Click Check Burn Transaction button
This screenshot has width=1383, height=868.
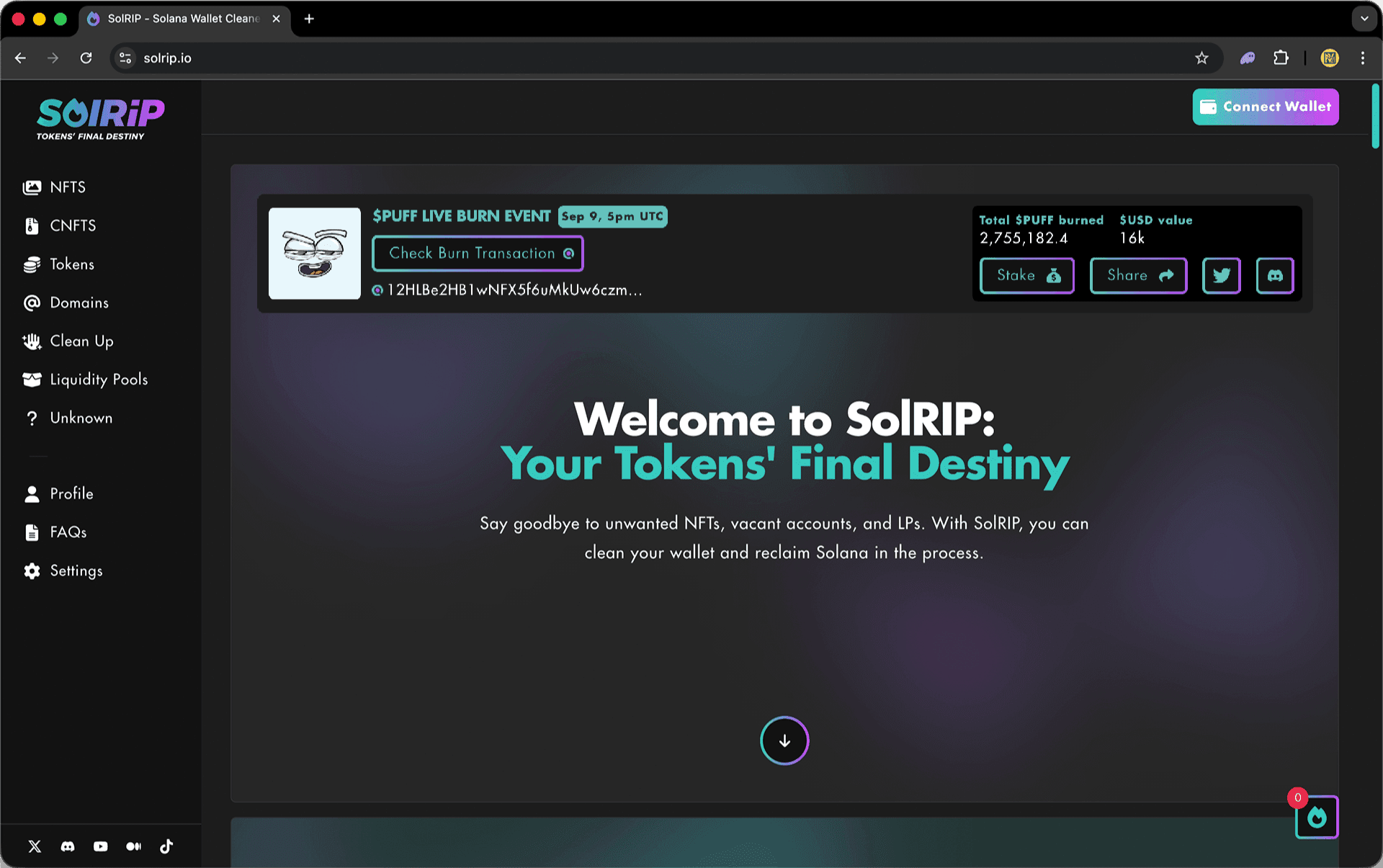478,254
